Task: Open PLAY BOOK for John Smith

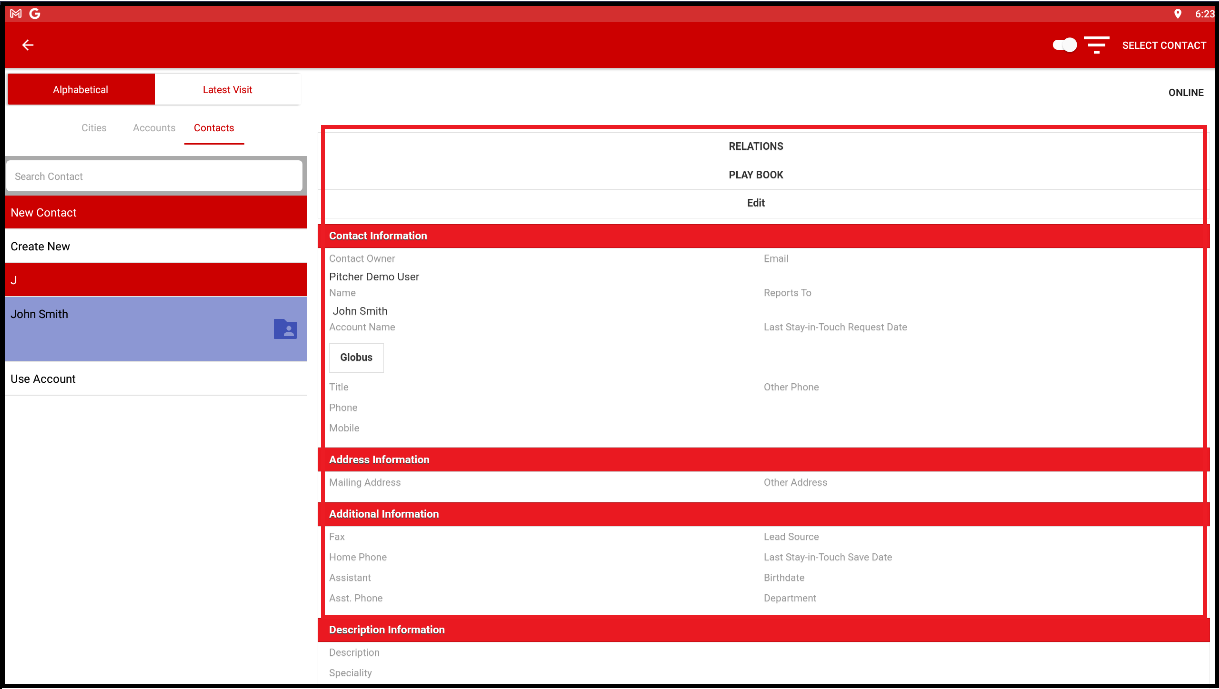Action: click(x=755, y=174)
